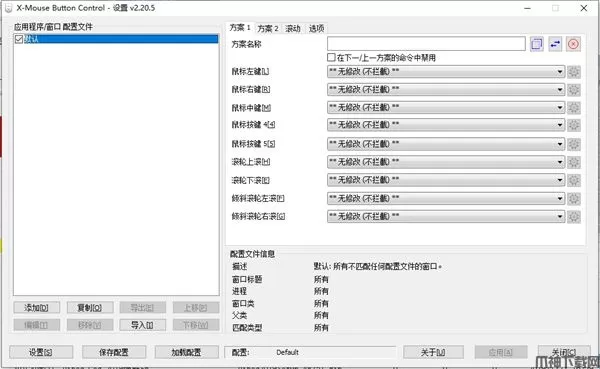This screenshot has height=369, width=600.
Task: Open gear settings for 鼠标右键
Action: pyautogui.click(x=574, y=90)
